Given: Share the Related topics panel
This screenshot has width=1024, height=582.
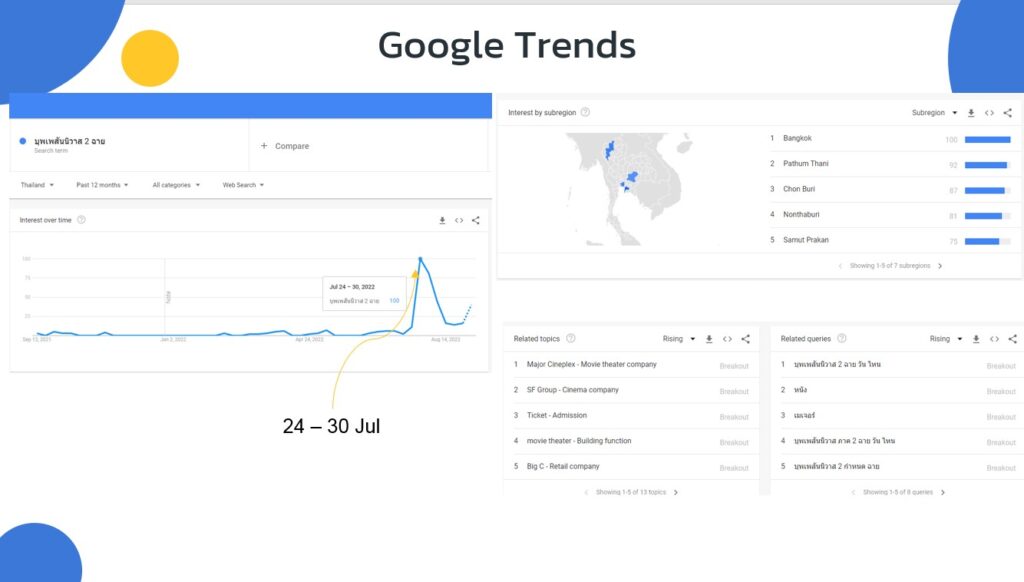Looking at the screenshot, I should click(x=745, y=339).
